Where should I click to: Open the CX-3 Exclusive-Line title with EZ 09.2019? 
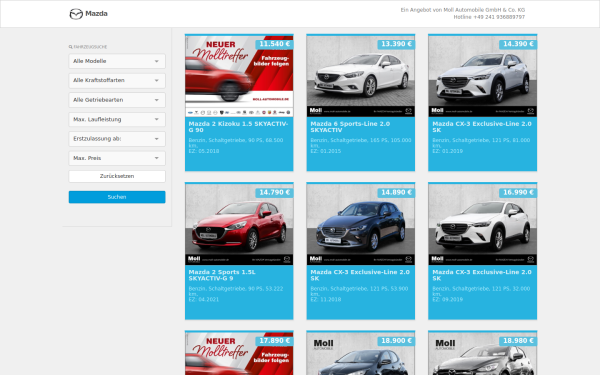click(x=482, y=275)
